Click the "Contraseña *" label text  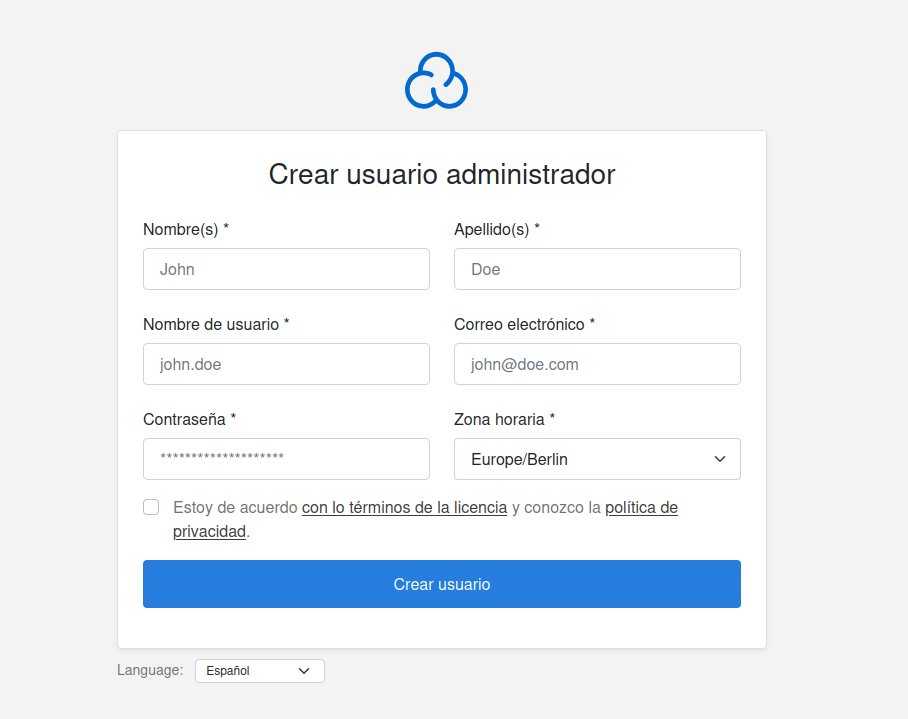pyautogui.click(x=189, y=419)
